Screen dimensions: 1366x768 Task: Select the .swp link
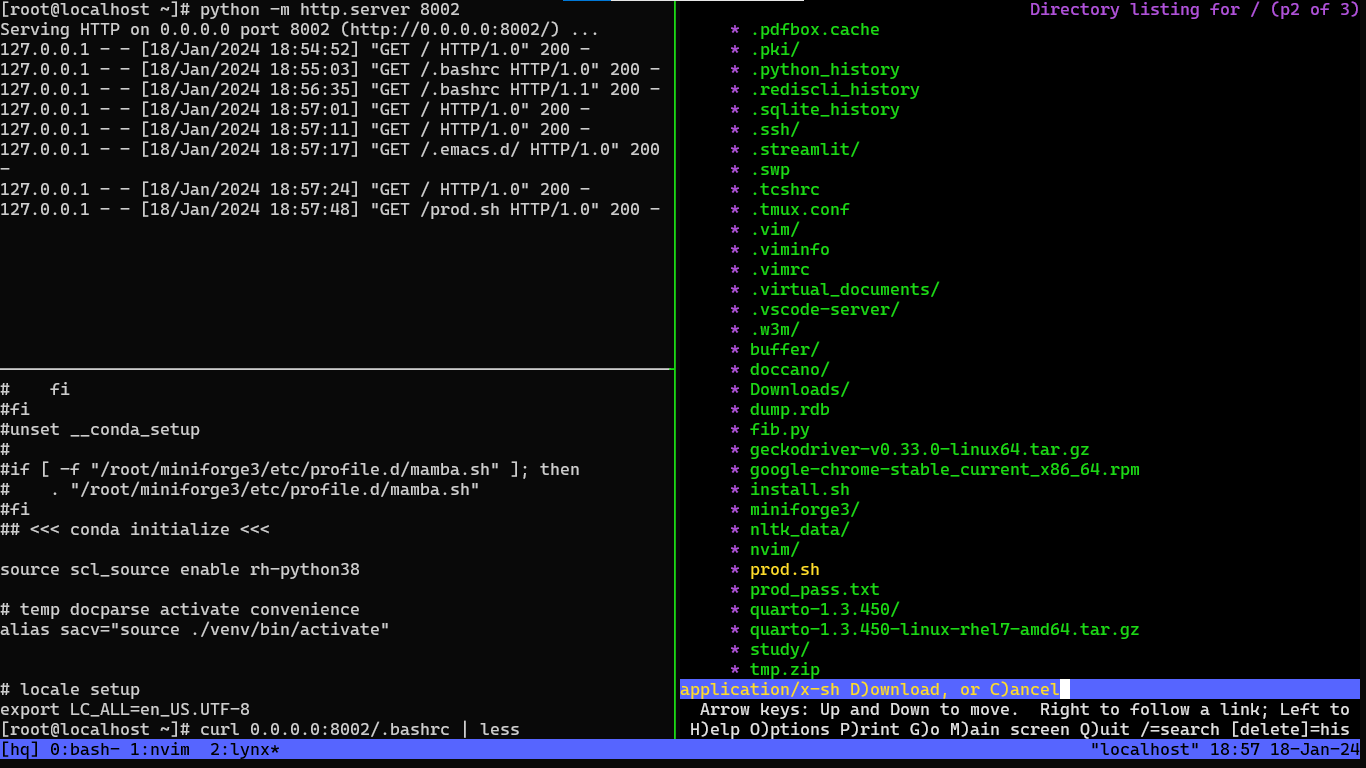[x=770, y=170]
